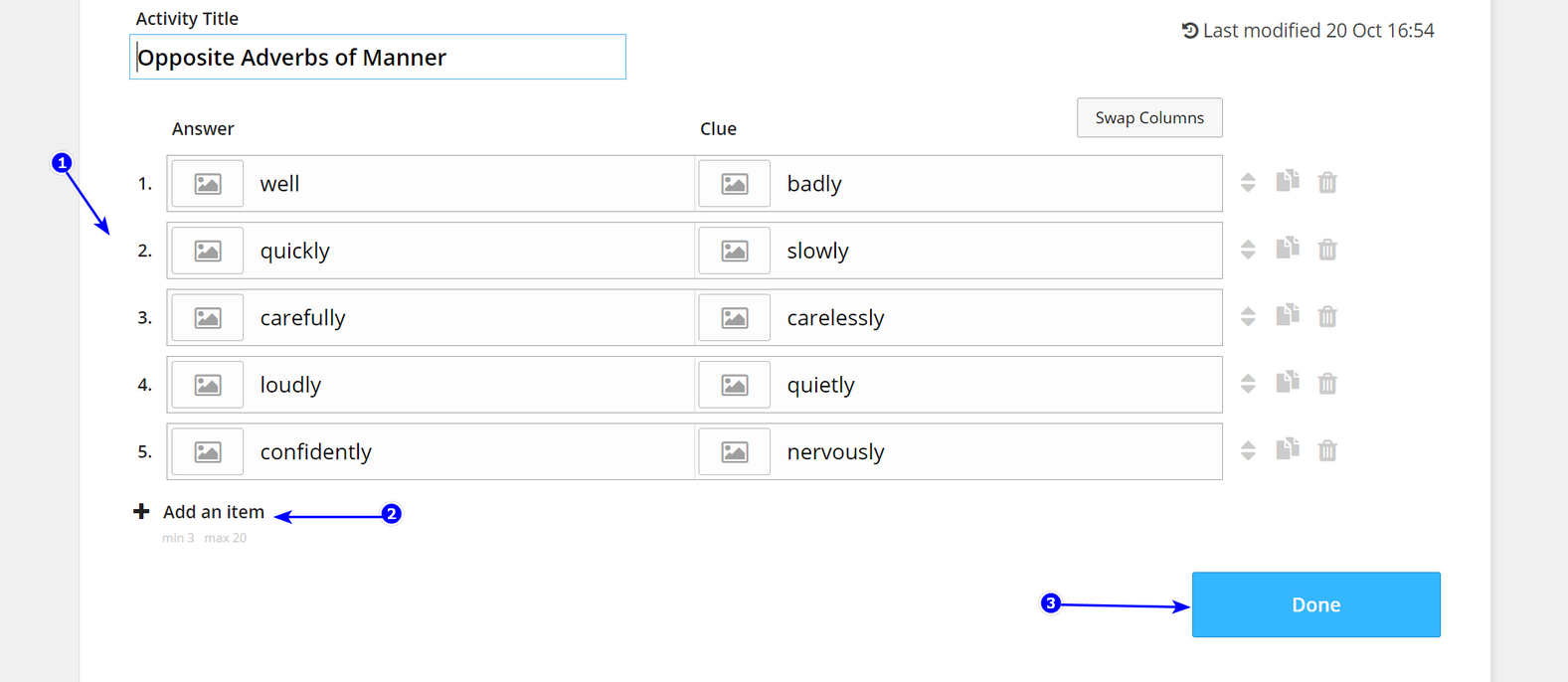
Task: Click the history icon near Last modified
Action: pos(1189,30)
